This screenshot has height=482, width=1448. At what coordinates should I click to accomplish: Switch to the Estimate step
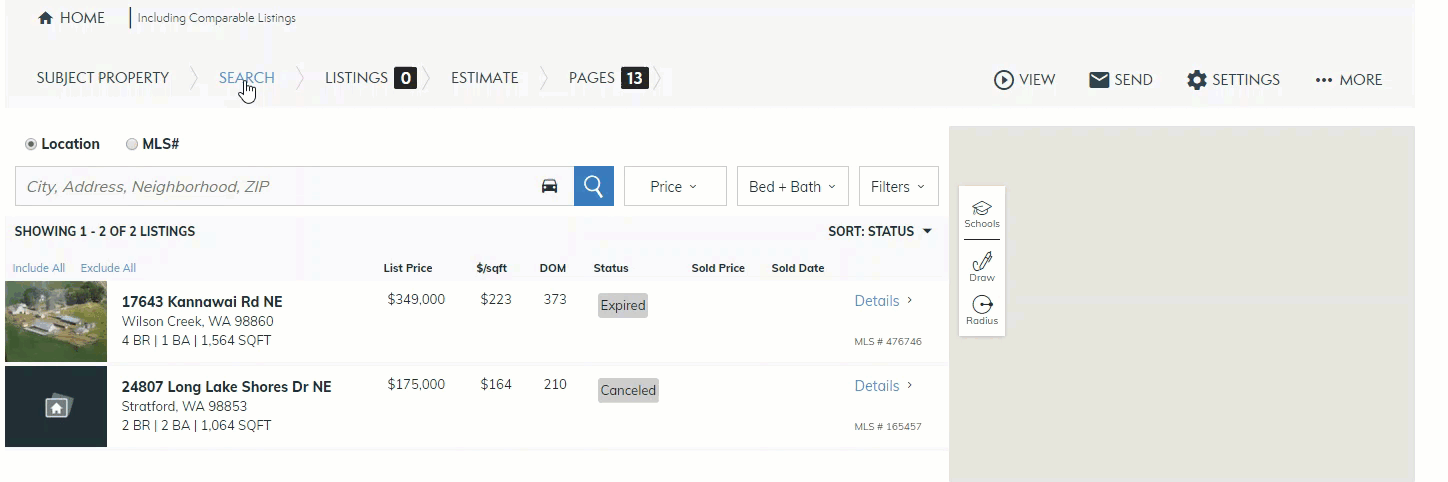pos(484,78)
